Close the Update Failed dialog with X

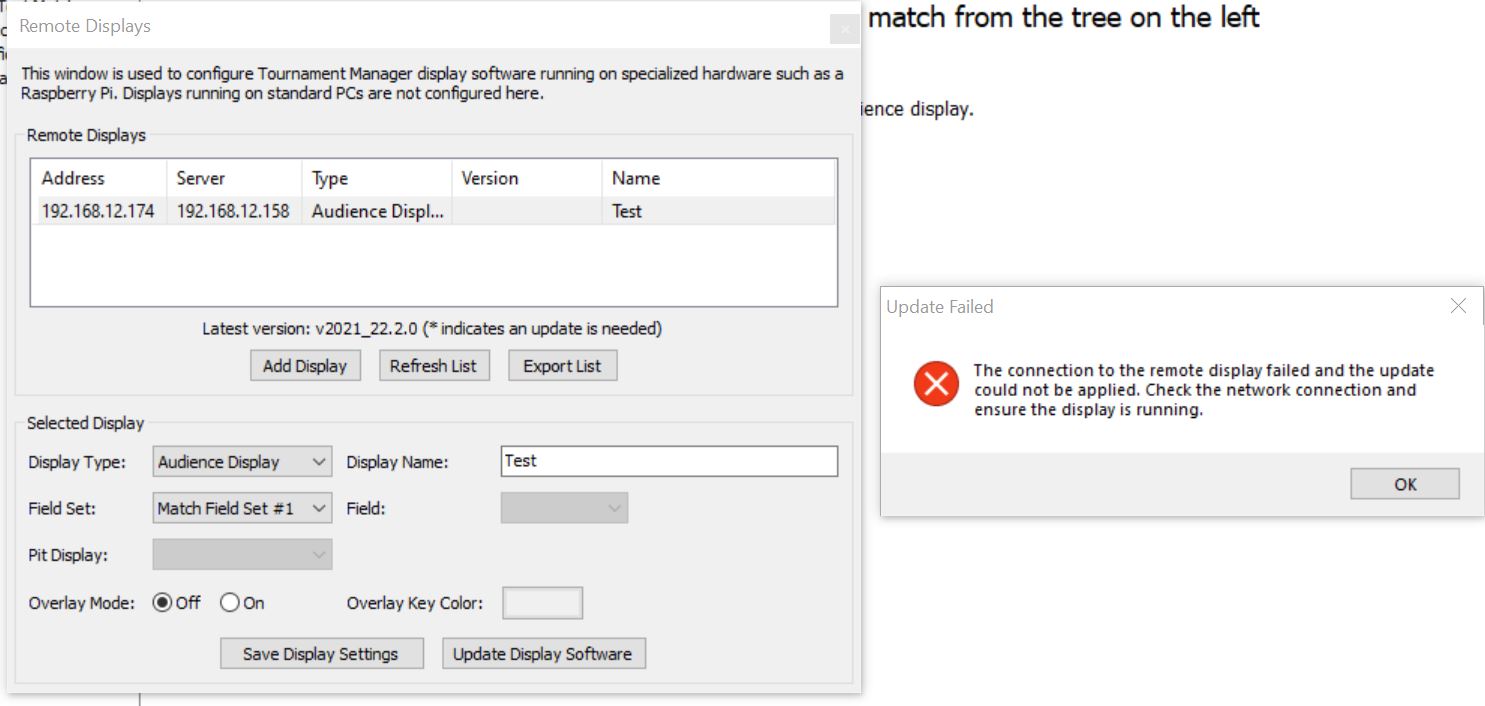(x=1458, y=307)
